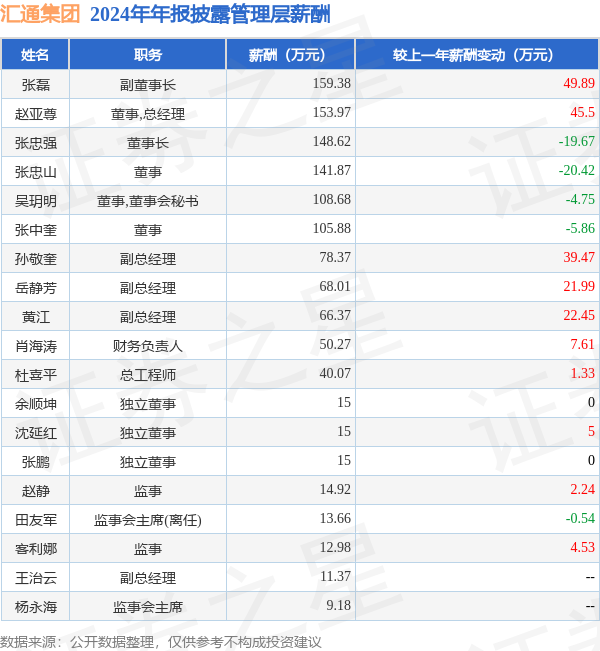Viewport: 600px width, 651px height.
Task: Click the salary value 108.68
Action: [332, 199]
